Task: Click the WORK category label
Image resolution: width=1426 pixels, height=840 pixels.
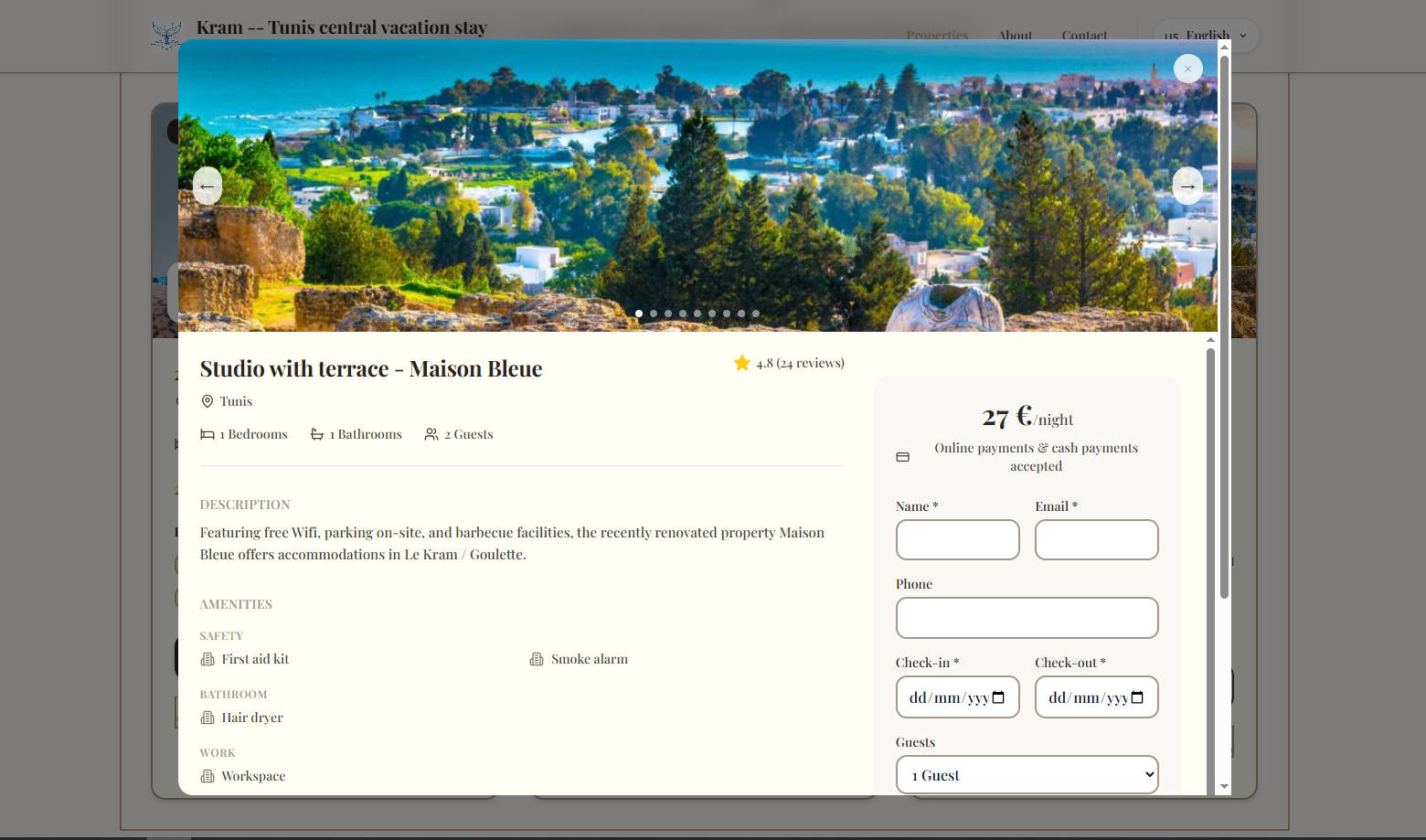Action: pos(218,753)
